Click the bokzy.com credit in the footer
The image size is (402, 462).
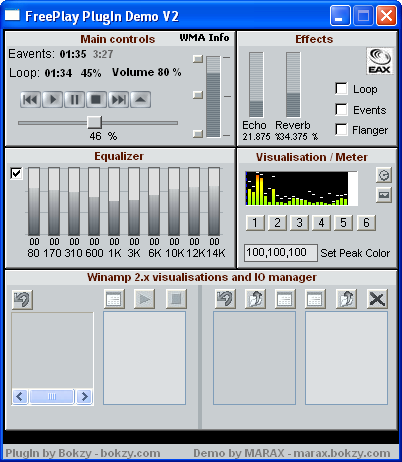coord(130,453)
